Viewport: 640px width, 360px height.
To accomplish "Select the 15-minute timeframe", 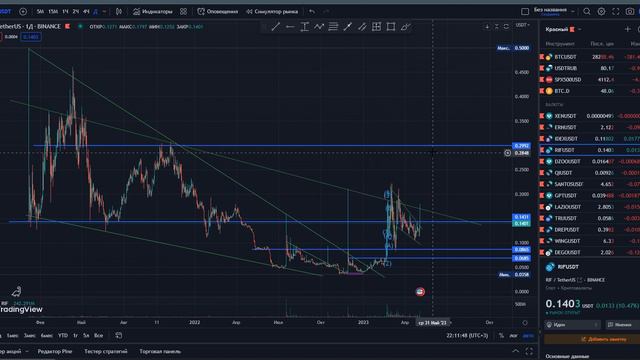I will pyautogui.click(x=53, y=11).
